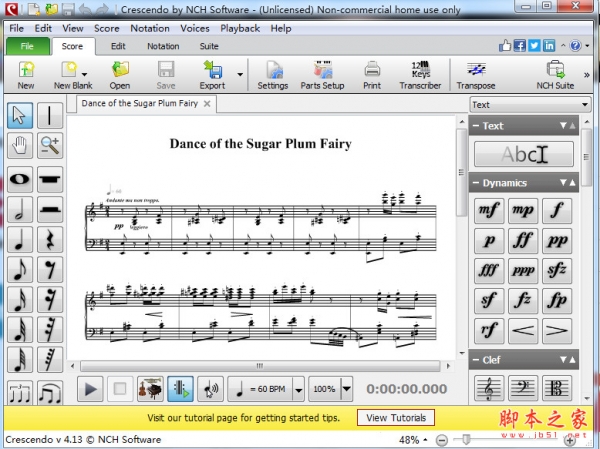The height and width of the screenshot is (449, 600).
Task: Insert pianissimo pp dynamic
Action: [557, 241]
